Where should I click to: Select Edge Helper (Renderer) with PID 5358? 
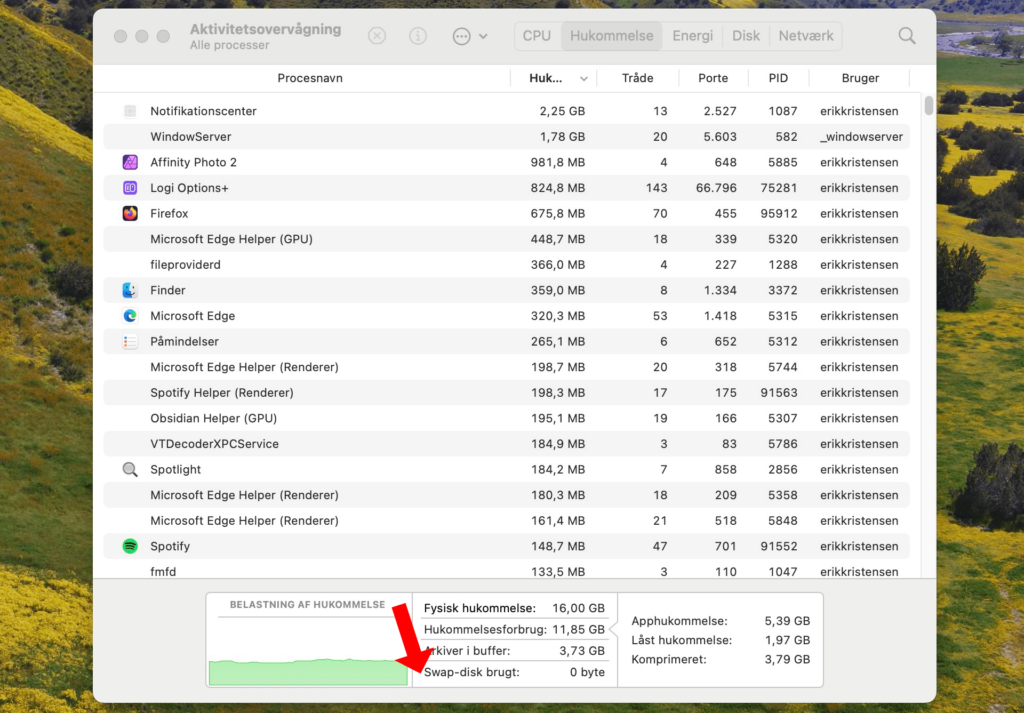point(506,495)
